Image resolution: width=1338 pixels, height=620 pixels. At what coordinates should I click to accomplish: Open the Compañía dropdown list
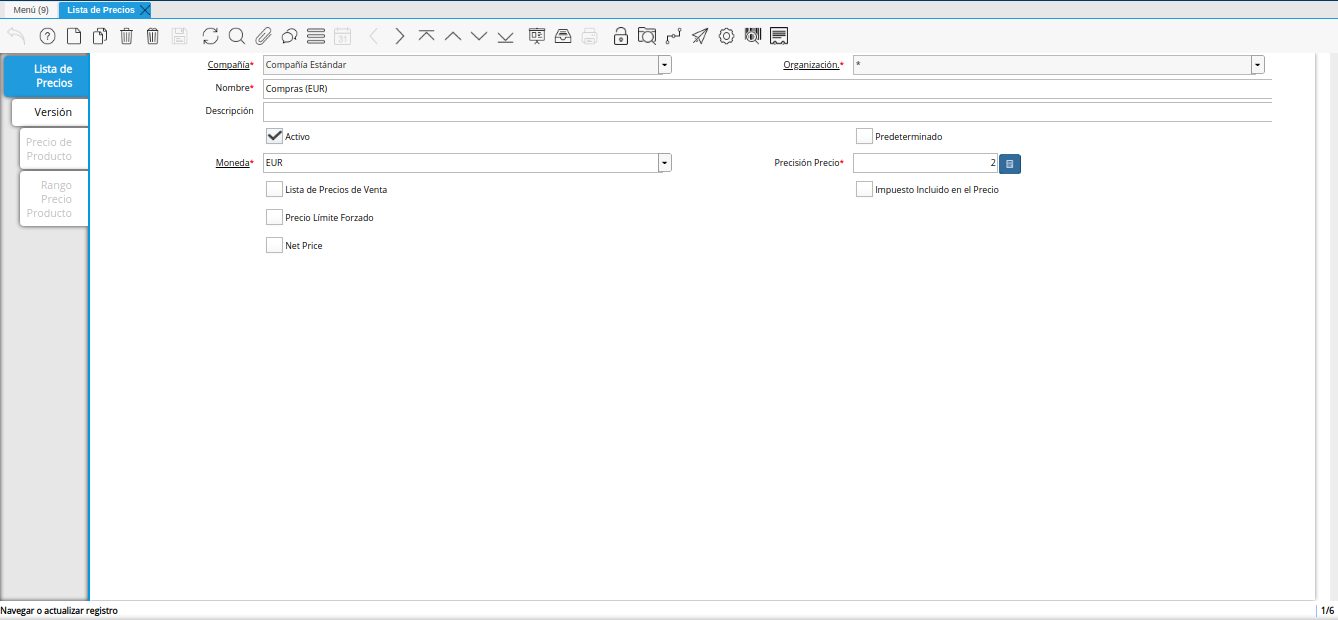click(664, 65)
